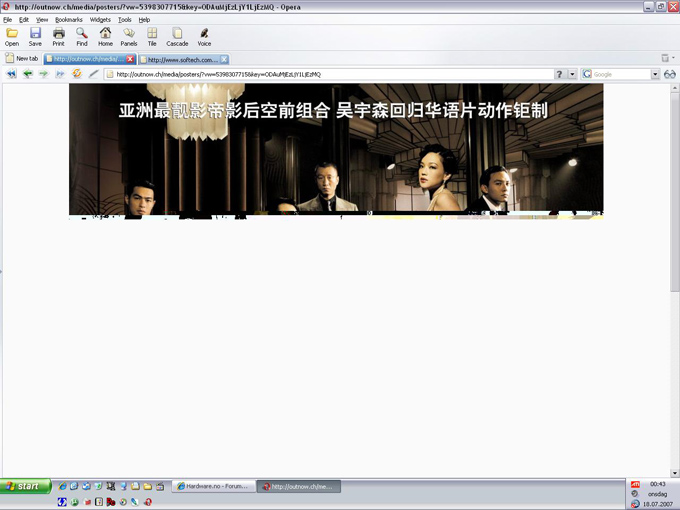Expand the Google search engine dropdown
The height and width of the screenshot is (510, 680).
click(x=655, y=74)
